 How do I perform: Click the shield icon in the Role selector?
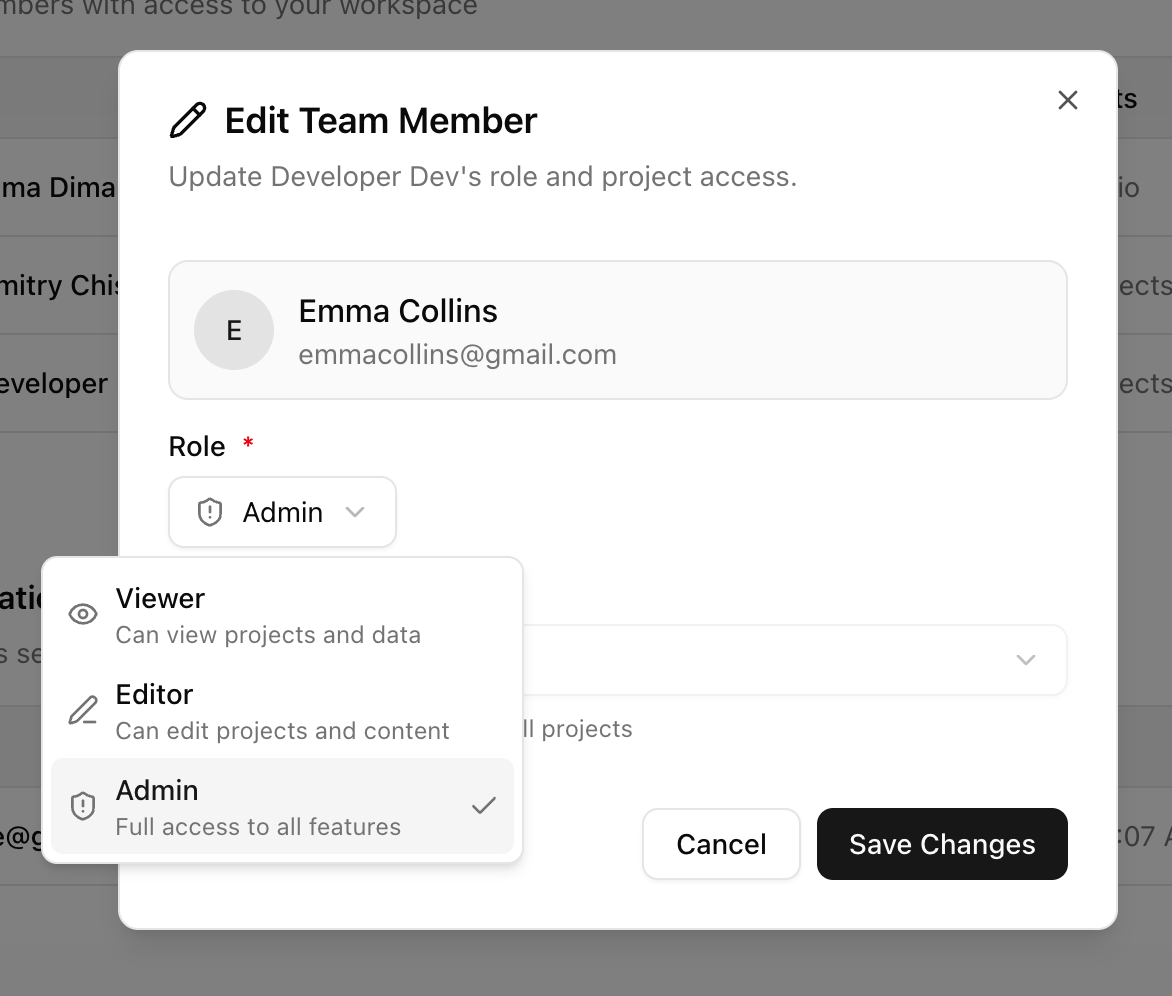[210, 513]
